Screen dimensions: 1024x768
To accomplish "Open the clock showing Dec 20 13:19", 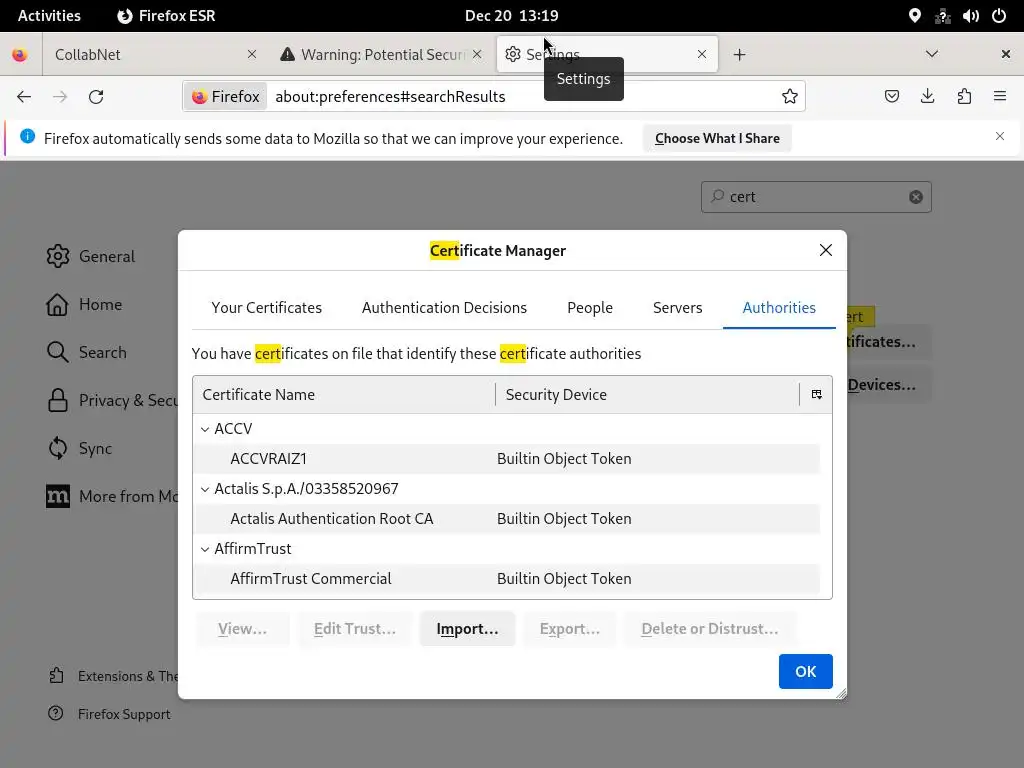I will tap(511, 16).
